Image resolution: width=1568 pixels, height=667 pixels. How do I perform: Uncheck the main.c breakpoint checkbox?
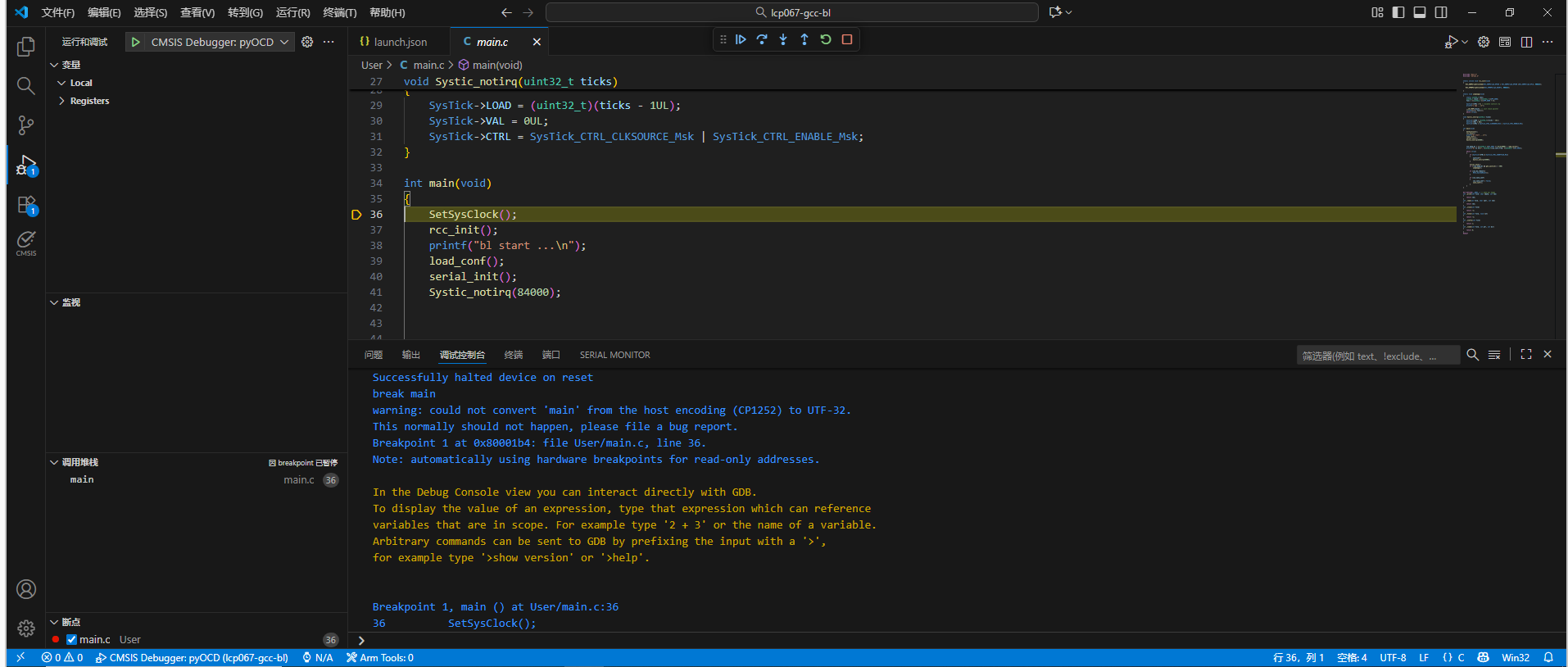pyautogui.click(x=71, y=640)
